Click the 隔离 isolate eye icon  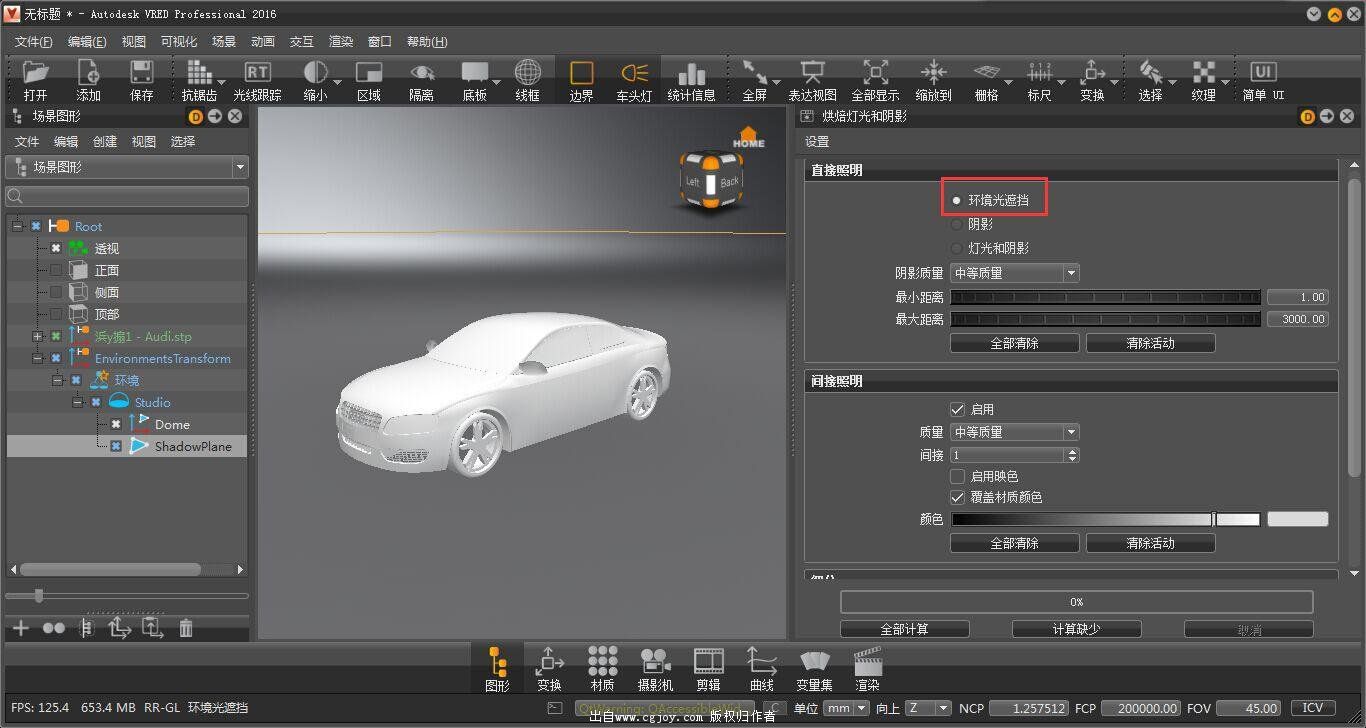coord(422,73)
